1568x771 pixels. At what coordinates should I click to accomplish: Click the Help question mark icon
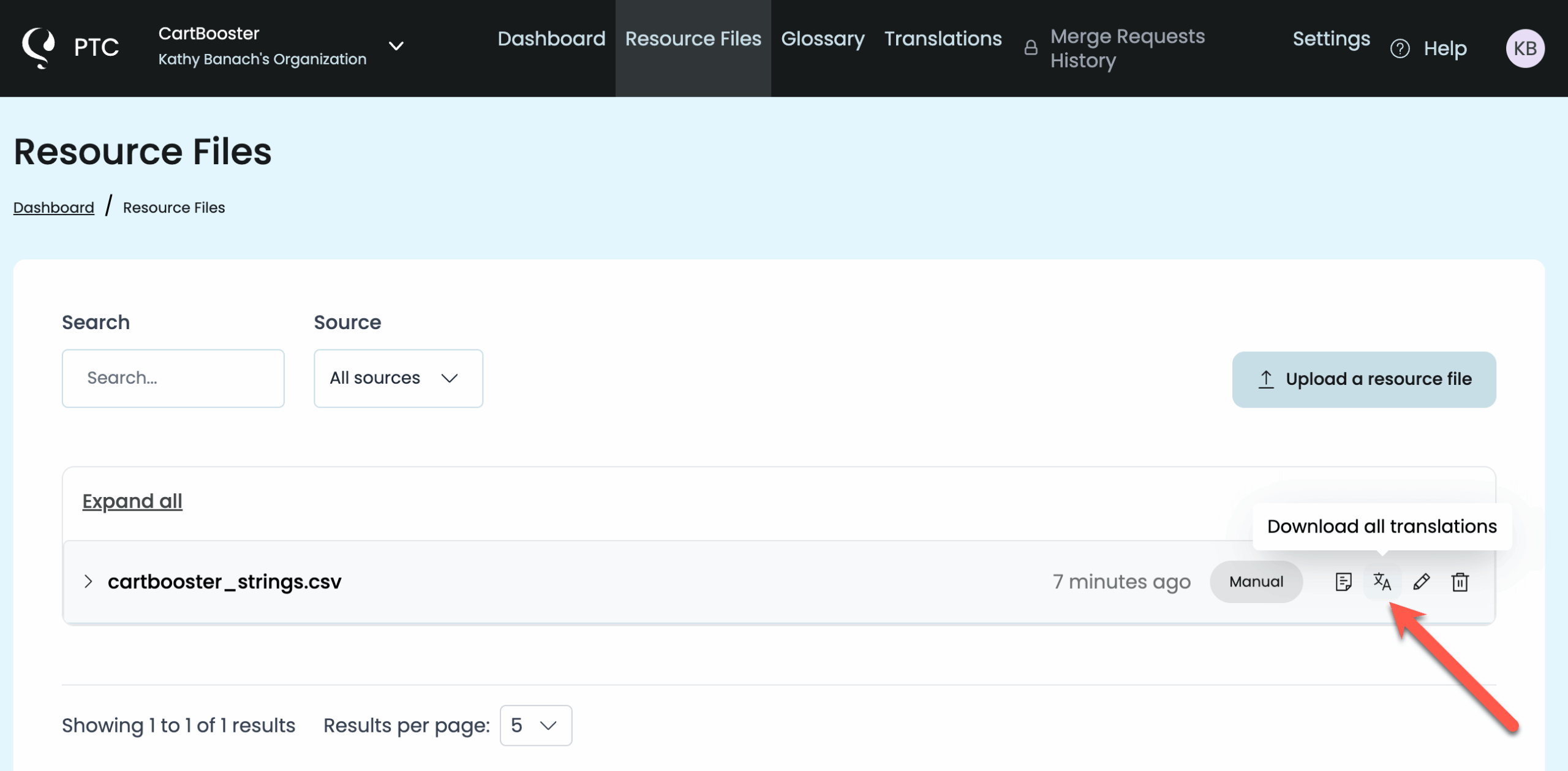1400,48
